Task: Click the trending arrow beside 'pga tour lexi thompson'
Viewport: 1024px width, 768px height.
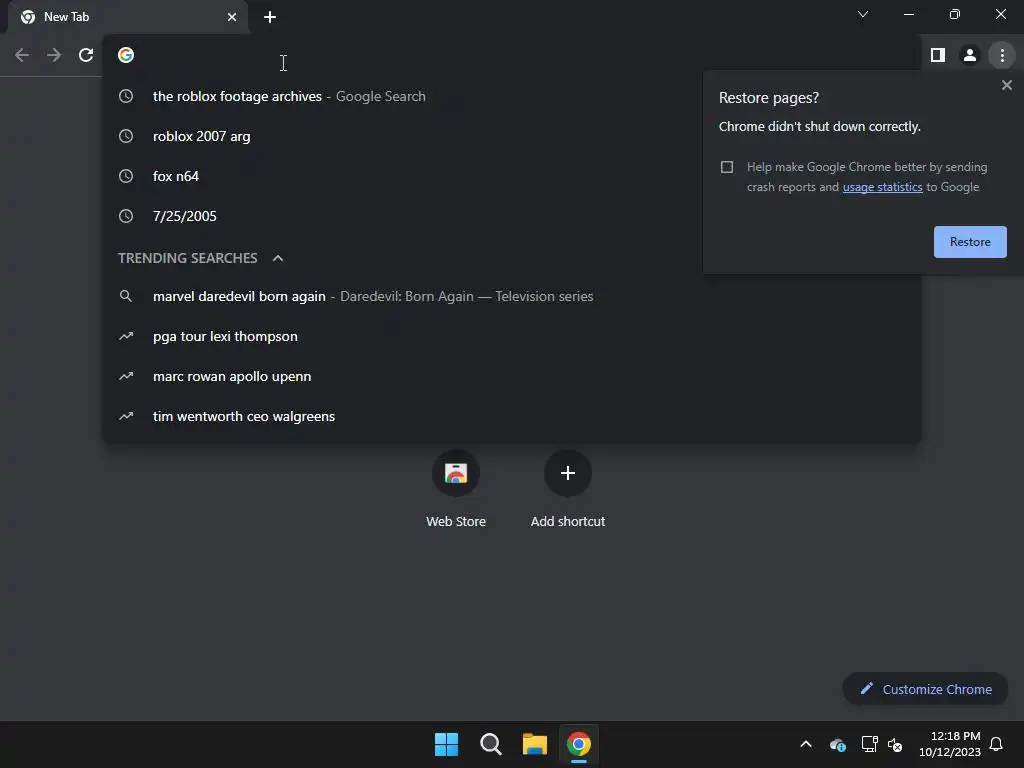Action: click(x=126, y=336)
